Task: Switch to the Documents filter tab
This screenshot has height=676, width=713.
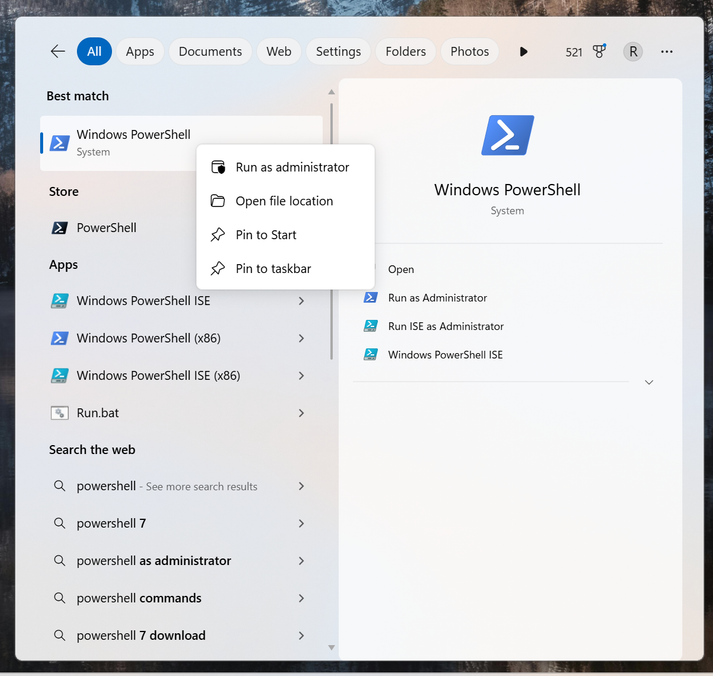Action: [210, 51]
